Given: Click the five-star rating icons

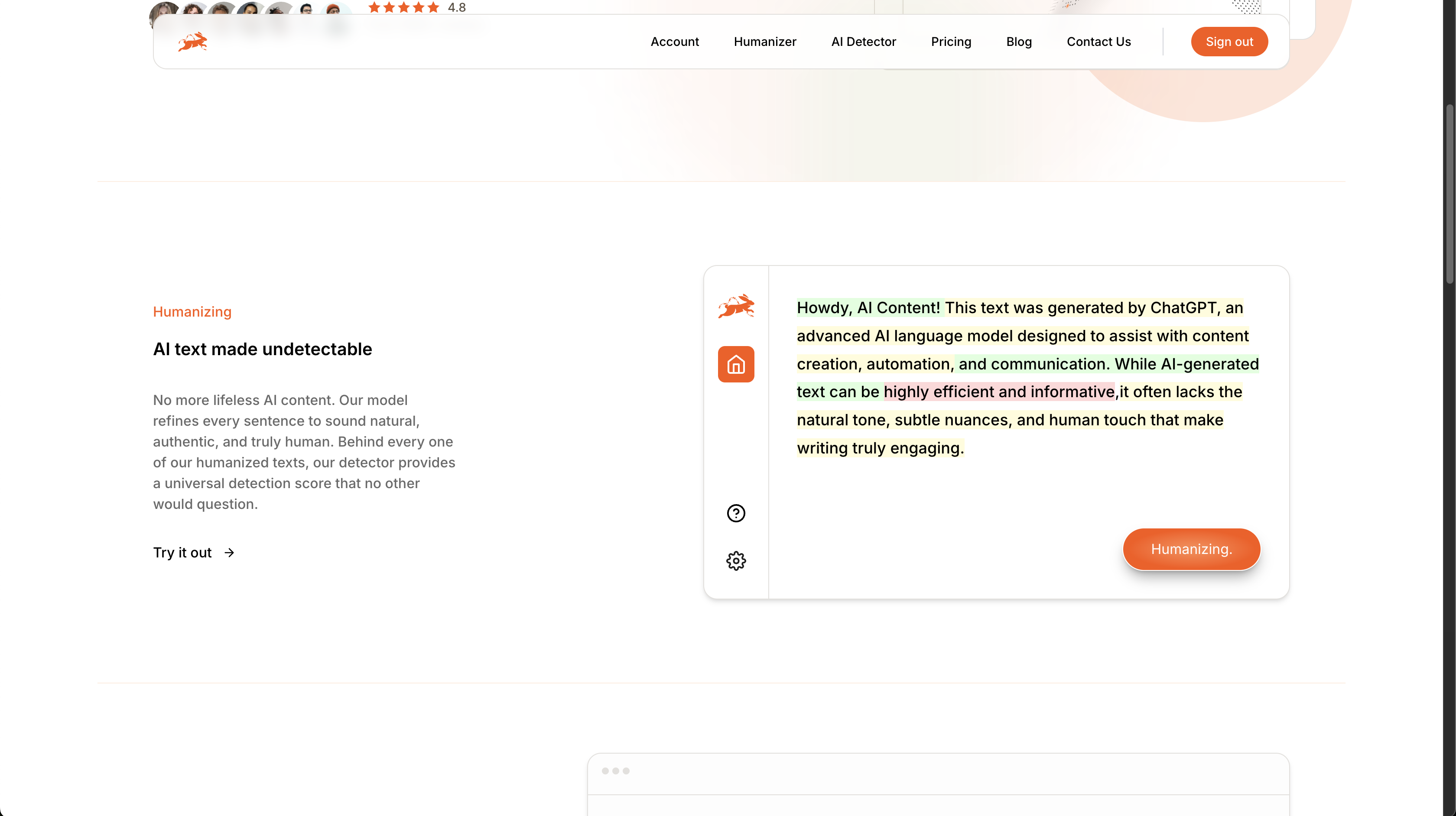Looking at the screenshot, I should coord(403,7).
